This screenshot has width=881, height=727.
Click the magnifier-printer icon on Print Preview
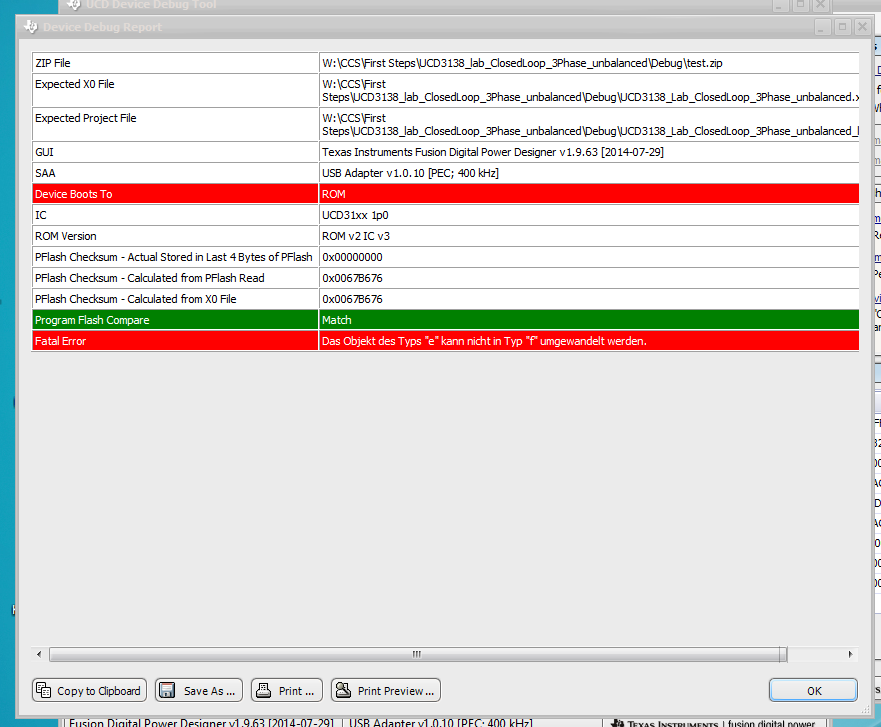tap(343, 690)
